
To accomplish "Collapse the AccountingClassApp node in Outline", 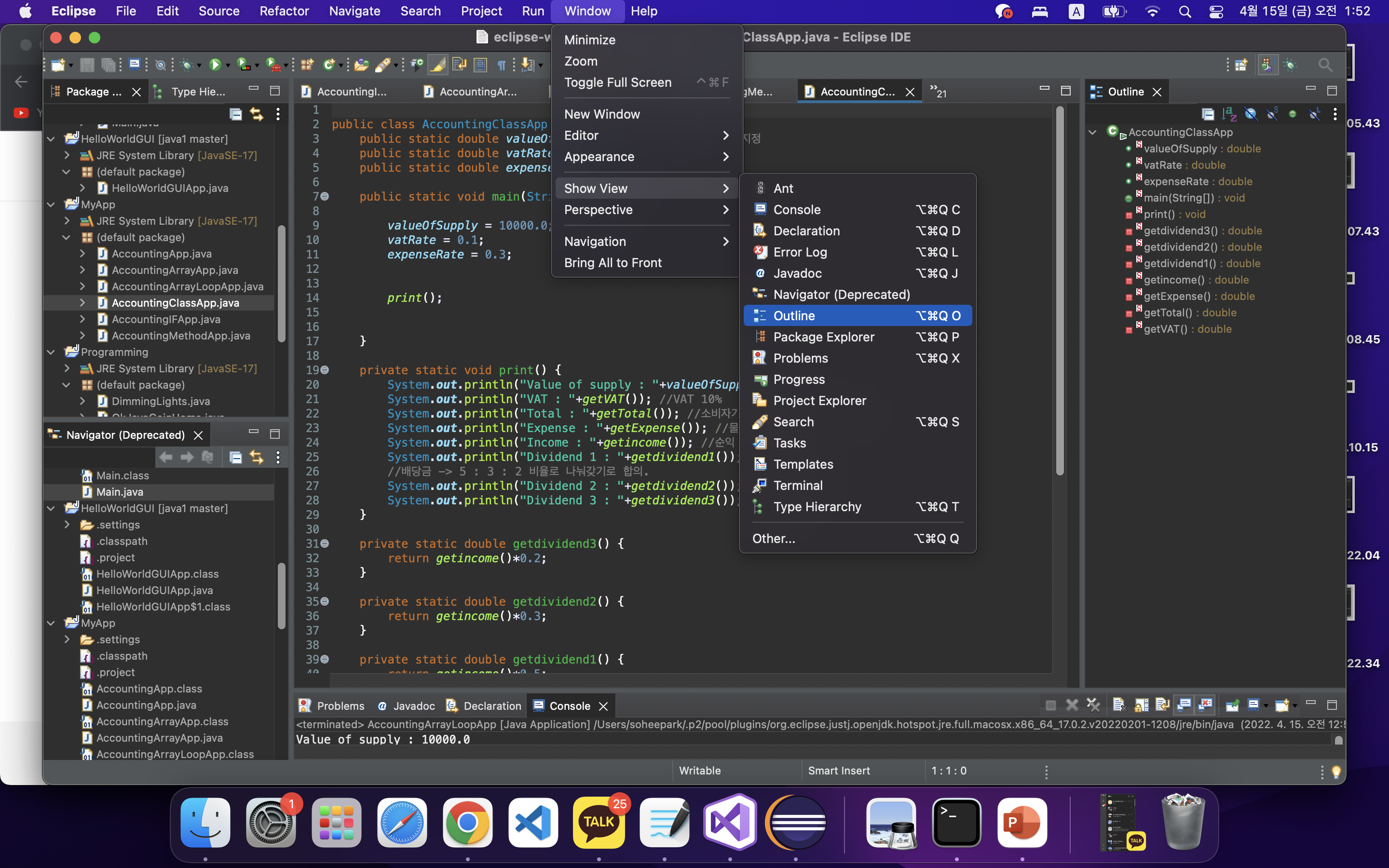I will [x=1092, y=132].
